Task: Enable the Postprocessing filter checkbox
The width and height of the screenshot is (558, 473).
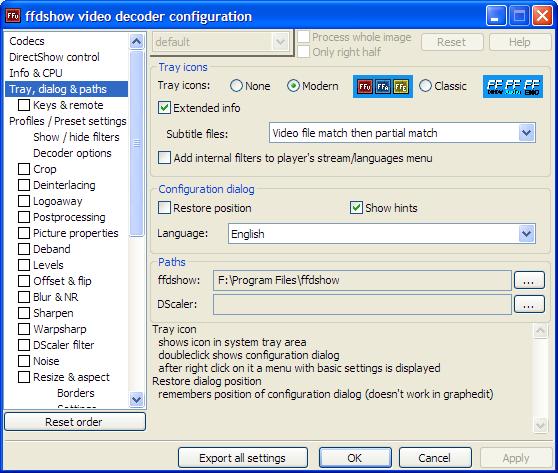Action: click(24, 217)
